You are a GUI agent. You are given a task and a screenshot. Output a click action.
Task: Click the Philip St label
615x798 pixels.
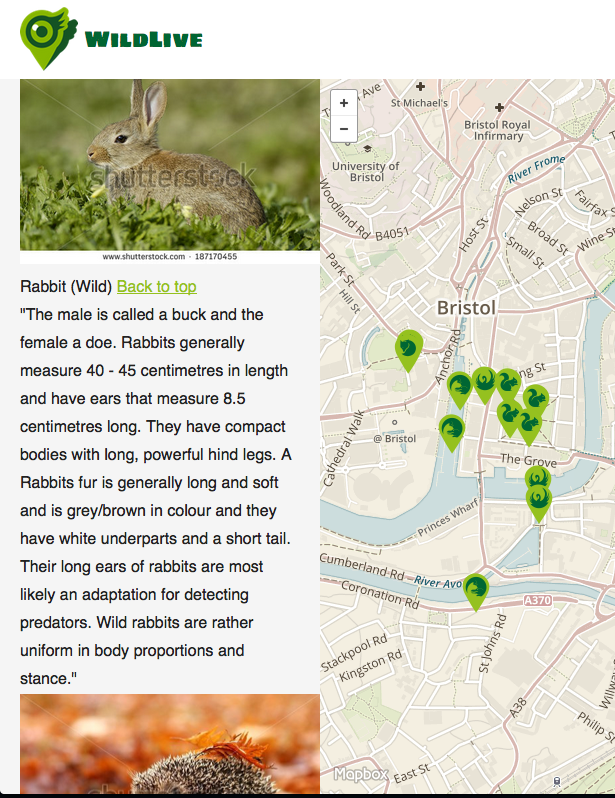tap(596, 727)
